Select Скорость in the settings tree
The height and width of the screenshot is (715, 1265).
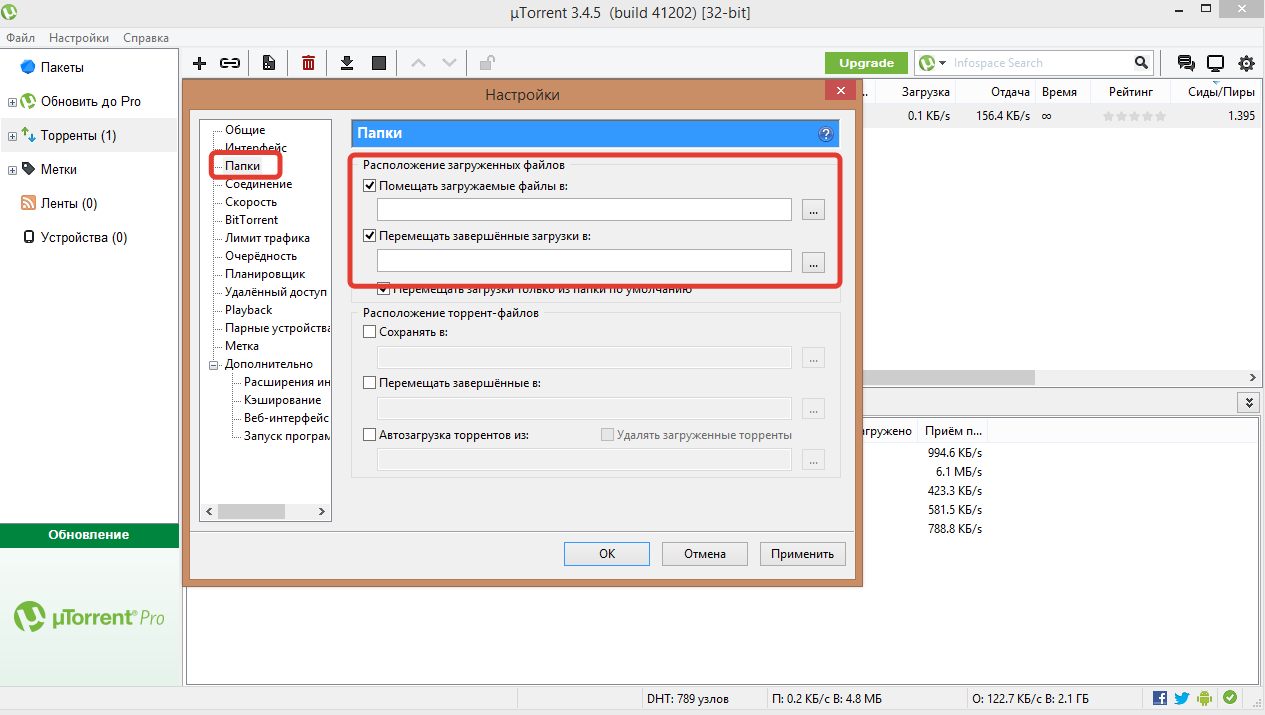click(251, 202)
